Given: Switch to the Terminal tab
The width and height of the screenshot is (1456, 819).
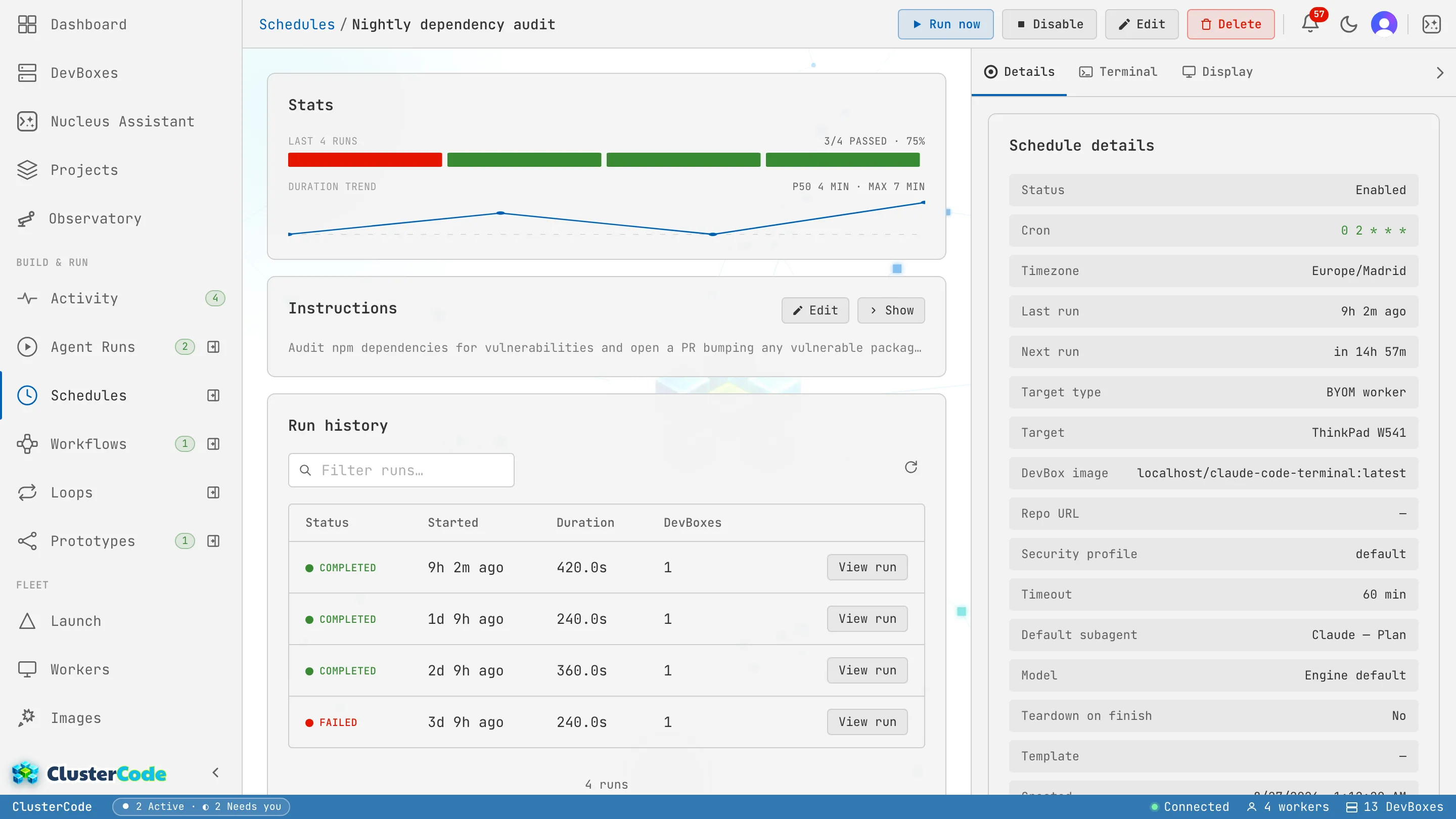Looking at the screenshot, I should [1118, 72].
